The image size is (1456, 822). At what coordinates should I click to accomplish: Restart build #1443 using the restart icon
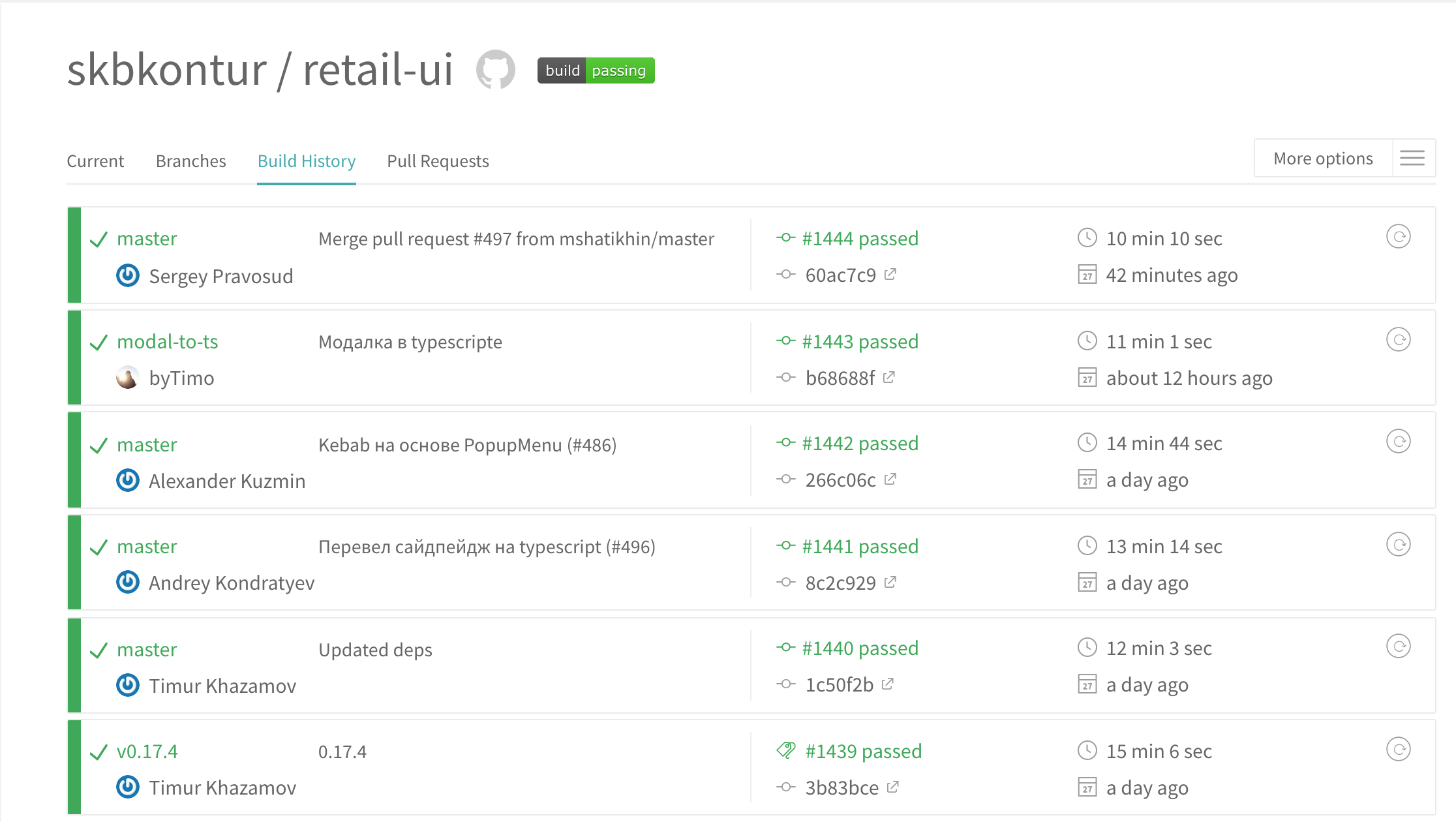point(1398,340)
